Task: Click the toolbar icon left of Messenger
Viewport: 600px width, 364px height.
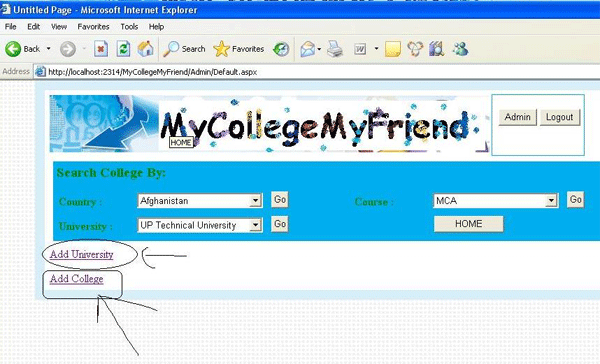Action: (437, 49)
